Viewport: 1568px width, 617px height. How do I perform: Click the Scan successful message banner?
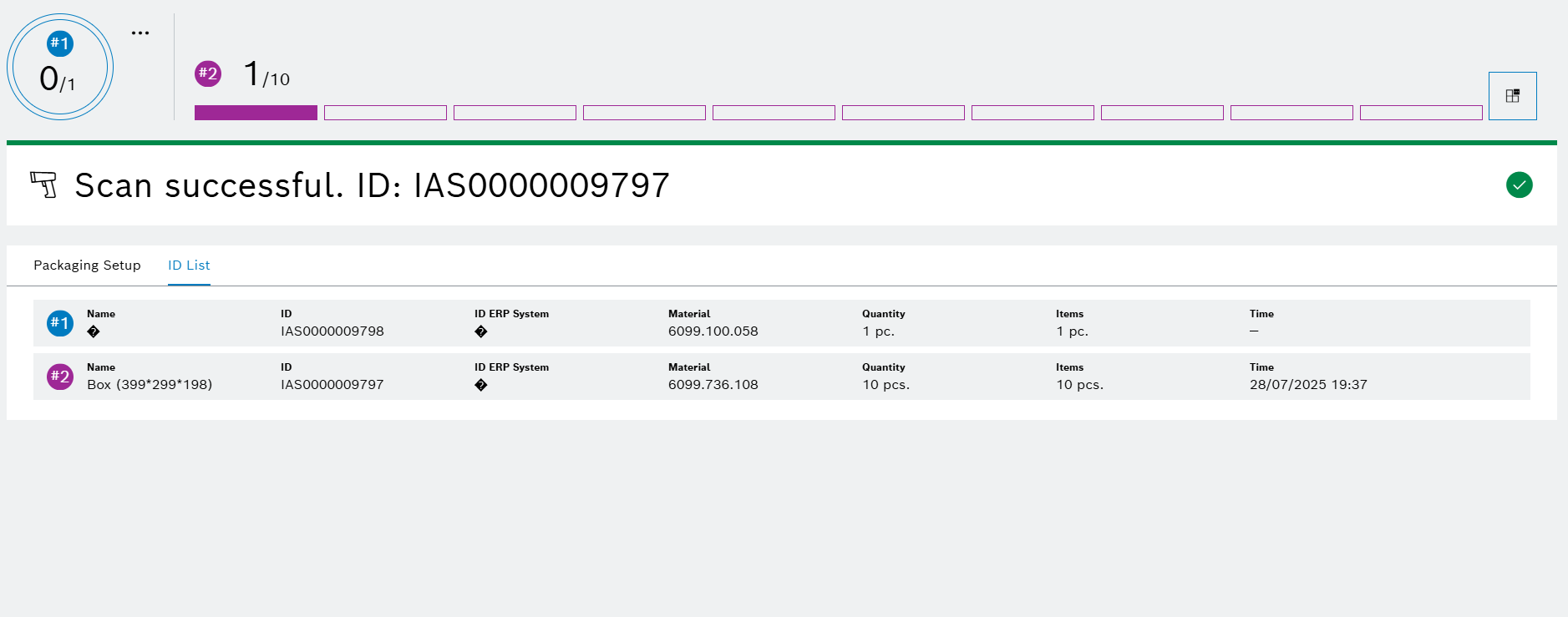[x=372, y=185]
